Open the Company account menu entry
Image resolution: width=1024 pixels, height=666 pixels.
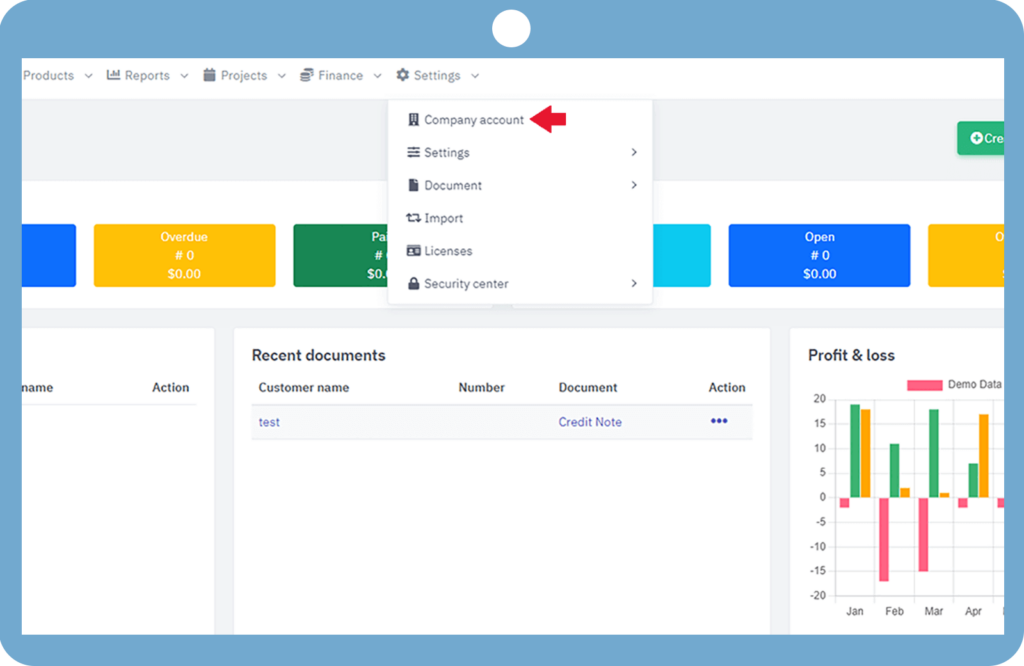[466, 119]
